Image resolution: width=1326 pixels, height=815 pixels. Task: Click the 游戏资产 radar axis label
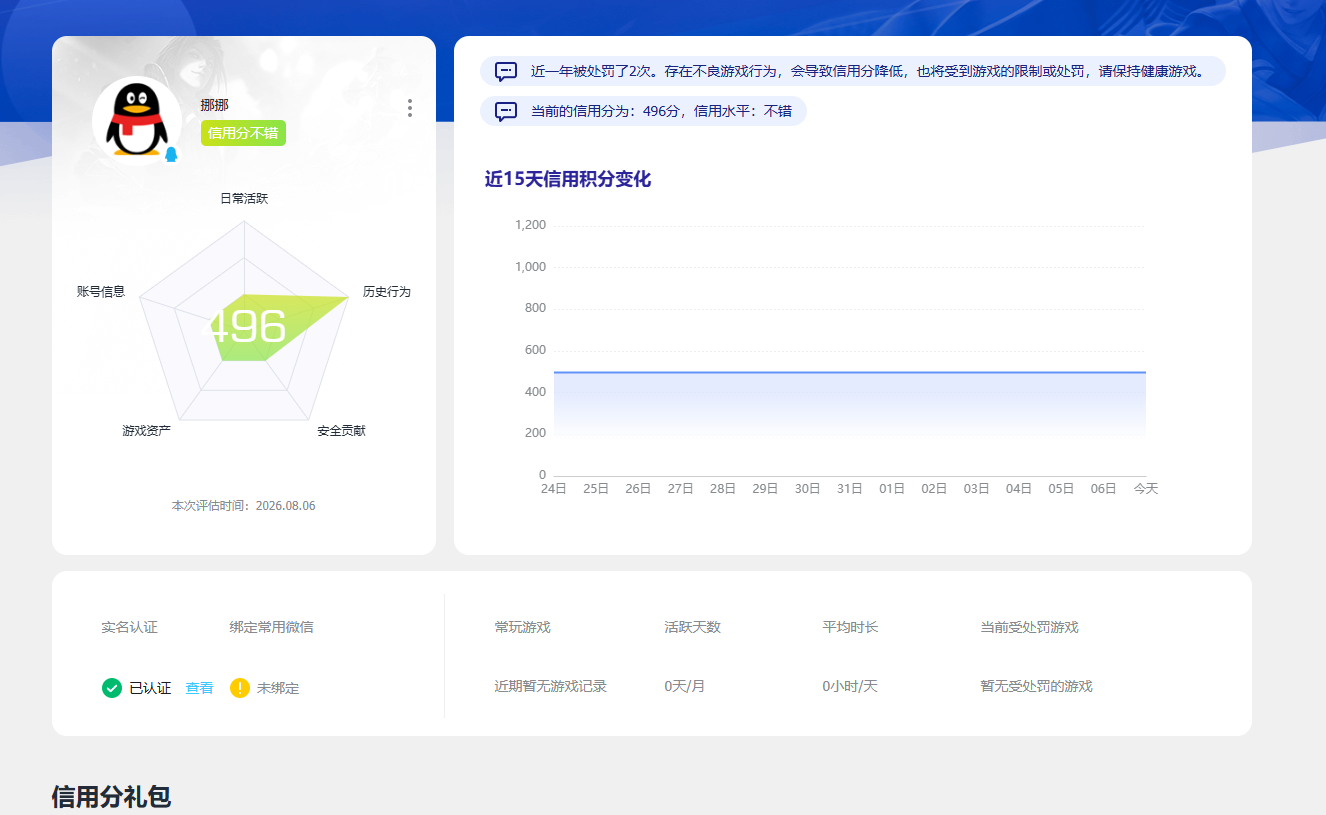click(x=146, y=431)
